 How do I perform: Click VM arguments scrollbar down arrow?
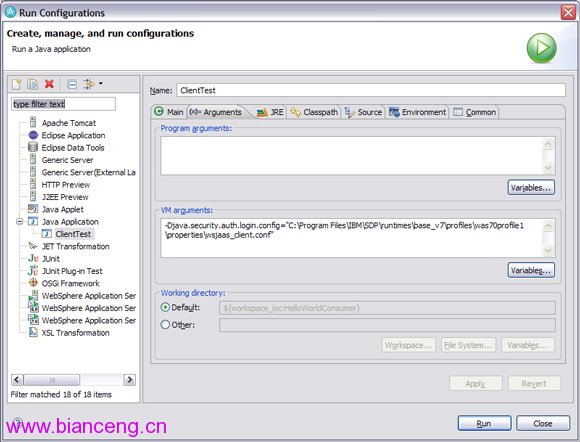coord(548,250)
